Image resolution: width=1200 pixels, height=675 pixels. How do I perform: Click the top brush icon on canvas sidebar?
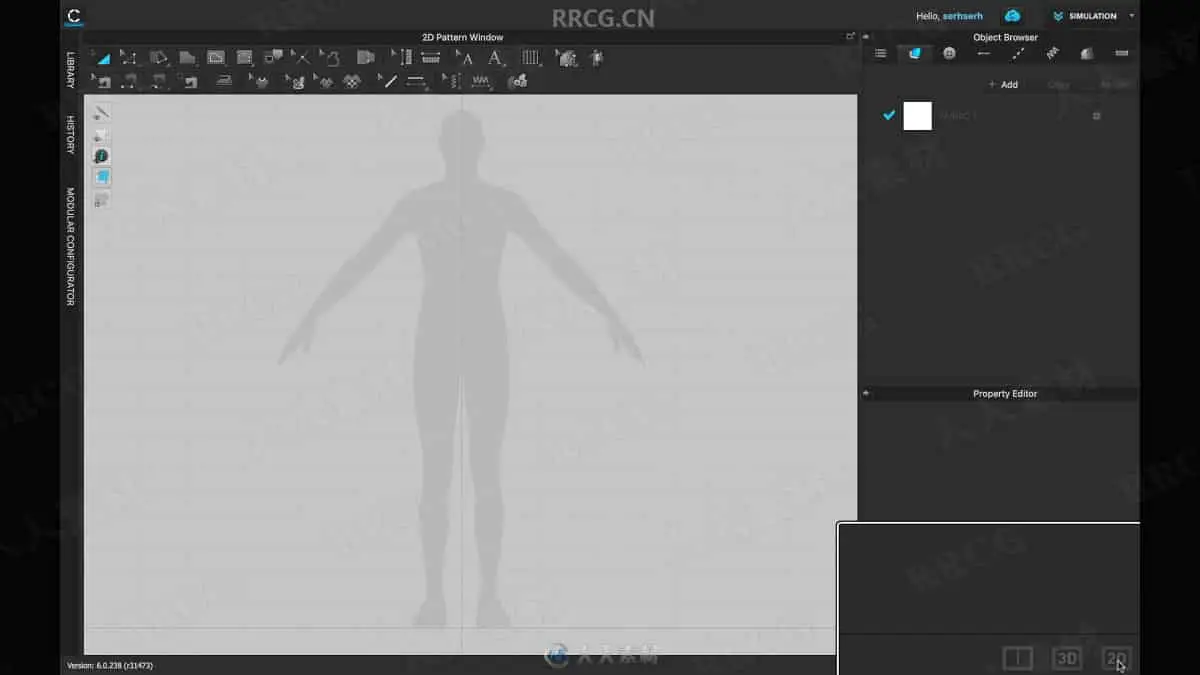pos(102,112)
